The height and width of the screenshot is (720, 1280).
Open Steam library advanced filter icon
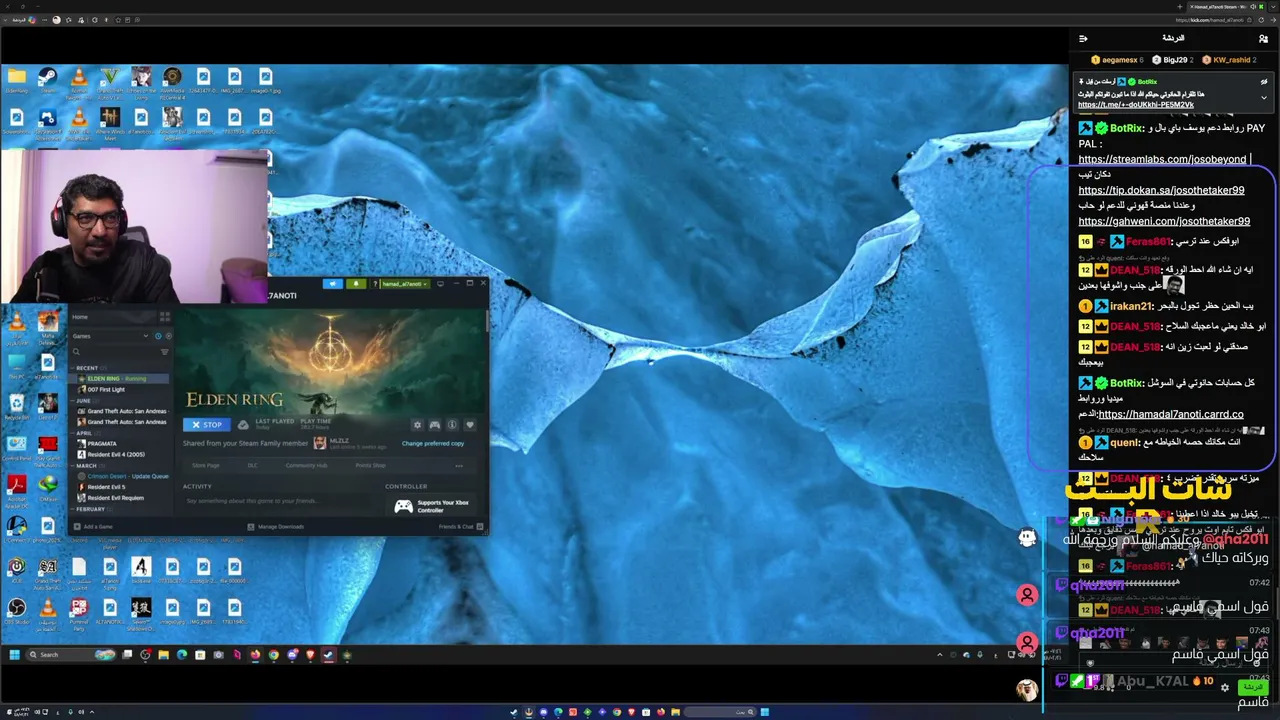click(x=164, y=352)
